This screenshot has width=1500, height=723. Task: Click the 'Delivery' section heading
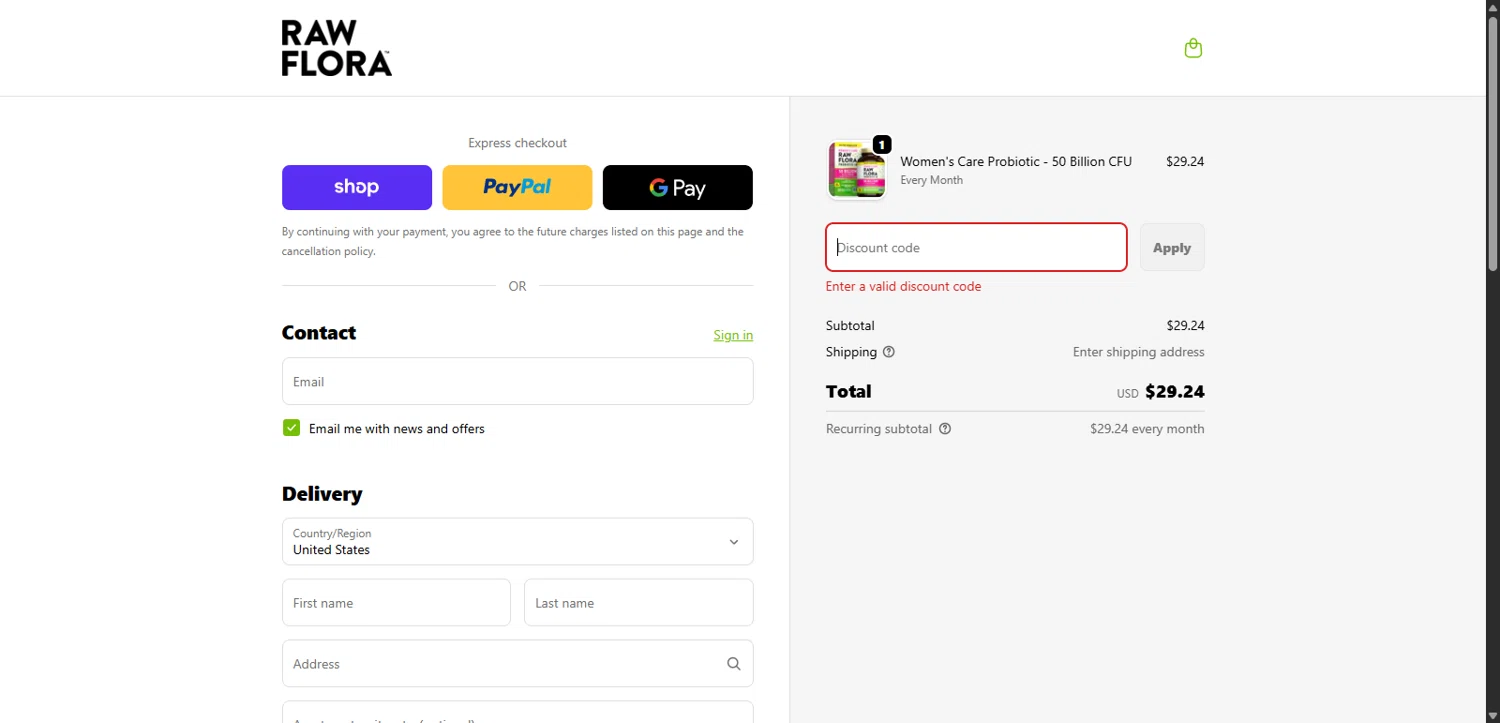point(322,494)
